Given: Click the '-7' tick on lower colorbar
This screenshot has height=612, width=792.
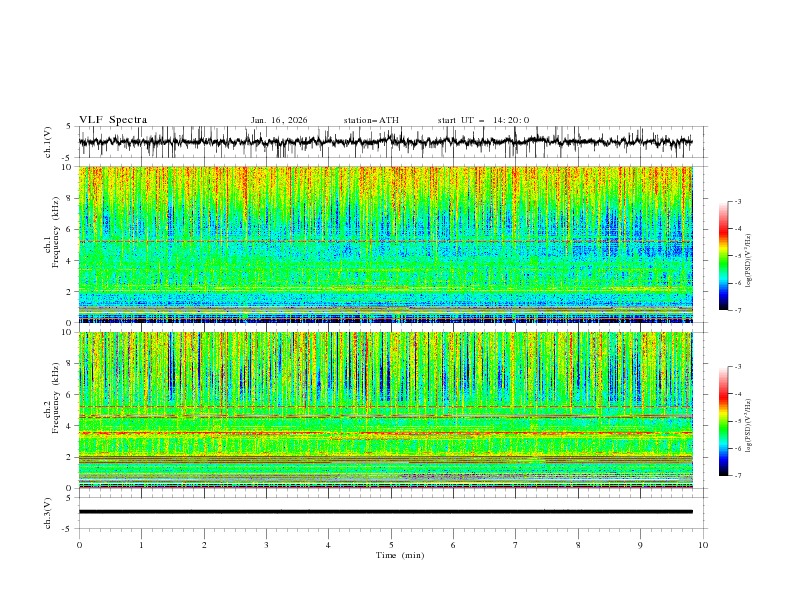Looking at the screenshot, I should [x=737, y=476].
